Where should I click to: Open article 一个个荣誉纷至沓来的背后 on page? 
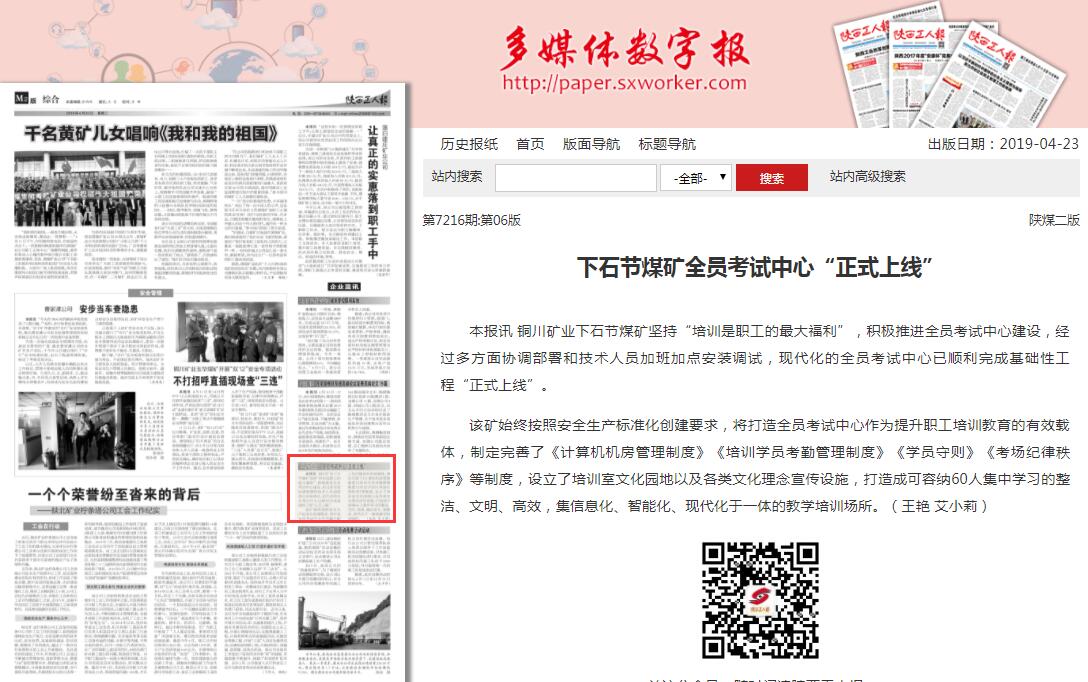click(113, 494)
